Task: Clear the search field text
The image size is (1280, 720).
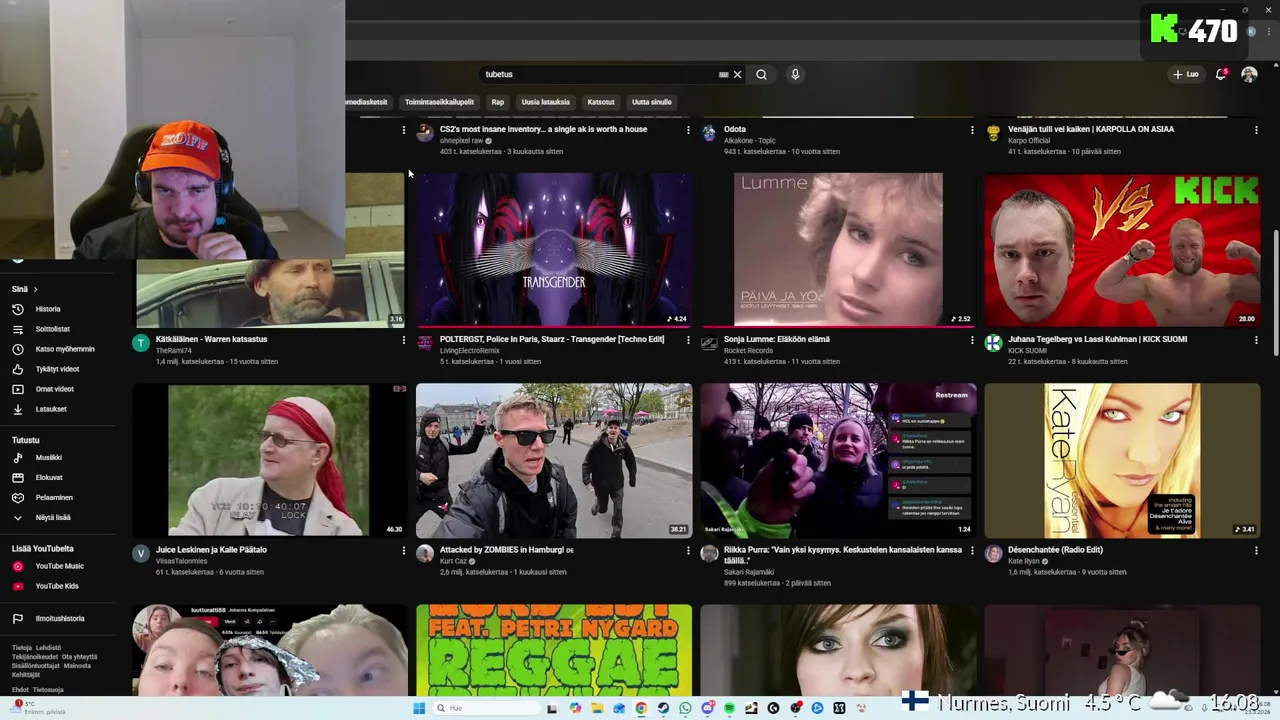Action: 737,74
